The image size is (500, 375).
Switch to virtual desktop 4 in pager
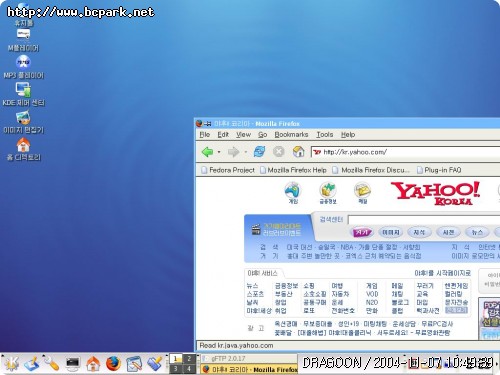click(x=189, y=369)
